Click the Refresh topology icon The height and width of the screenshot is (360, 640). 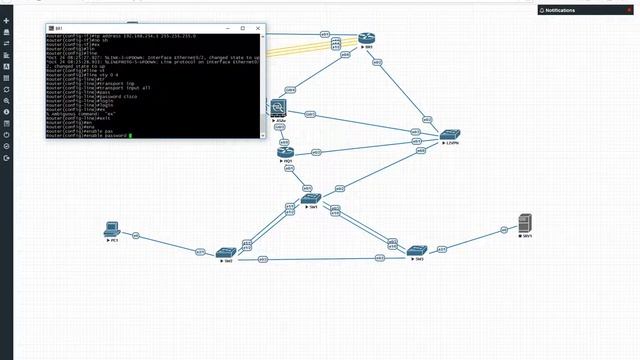[6, 89]
